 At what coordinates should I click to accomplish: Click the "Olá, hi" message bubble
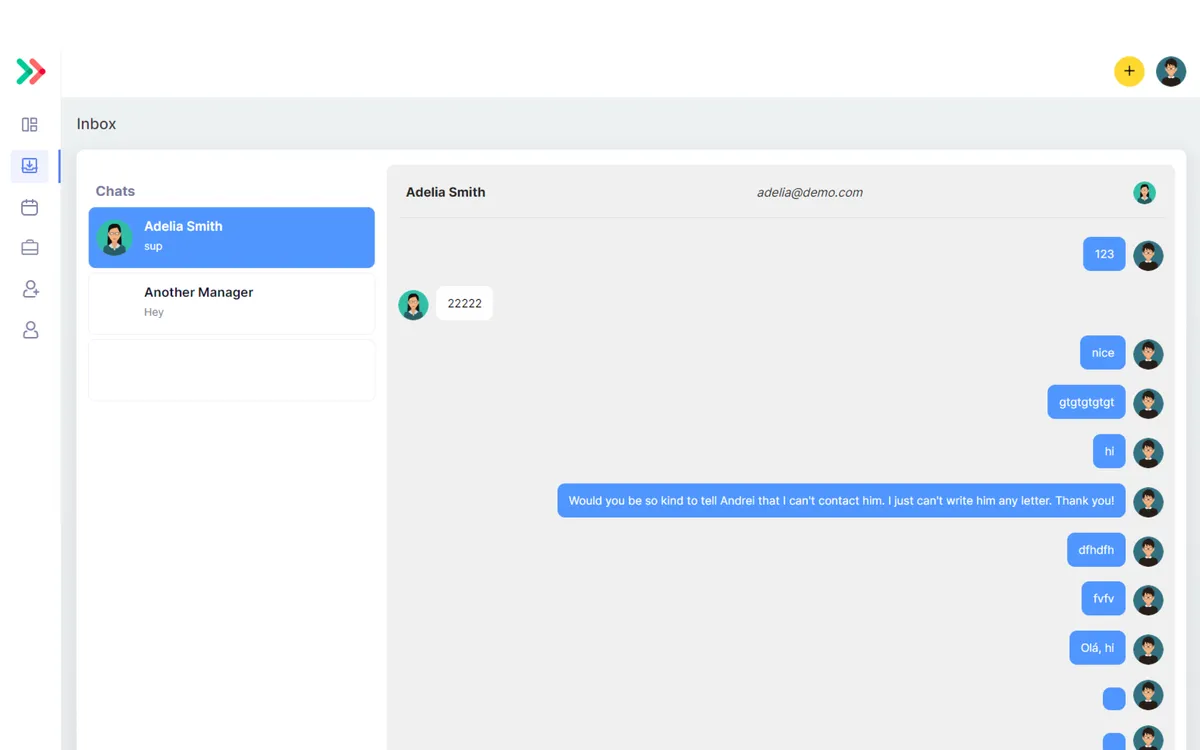(x=1097, y=647)
